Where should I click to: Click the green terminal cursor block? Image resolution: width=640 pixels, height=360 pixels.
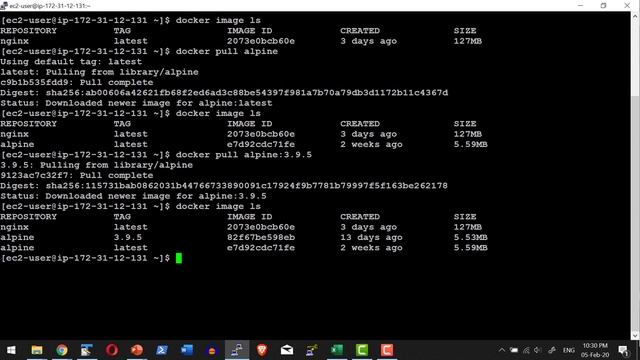(x=179, y=258)
